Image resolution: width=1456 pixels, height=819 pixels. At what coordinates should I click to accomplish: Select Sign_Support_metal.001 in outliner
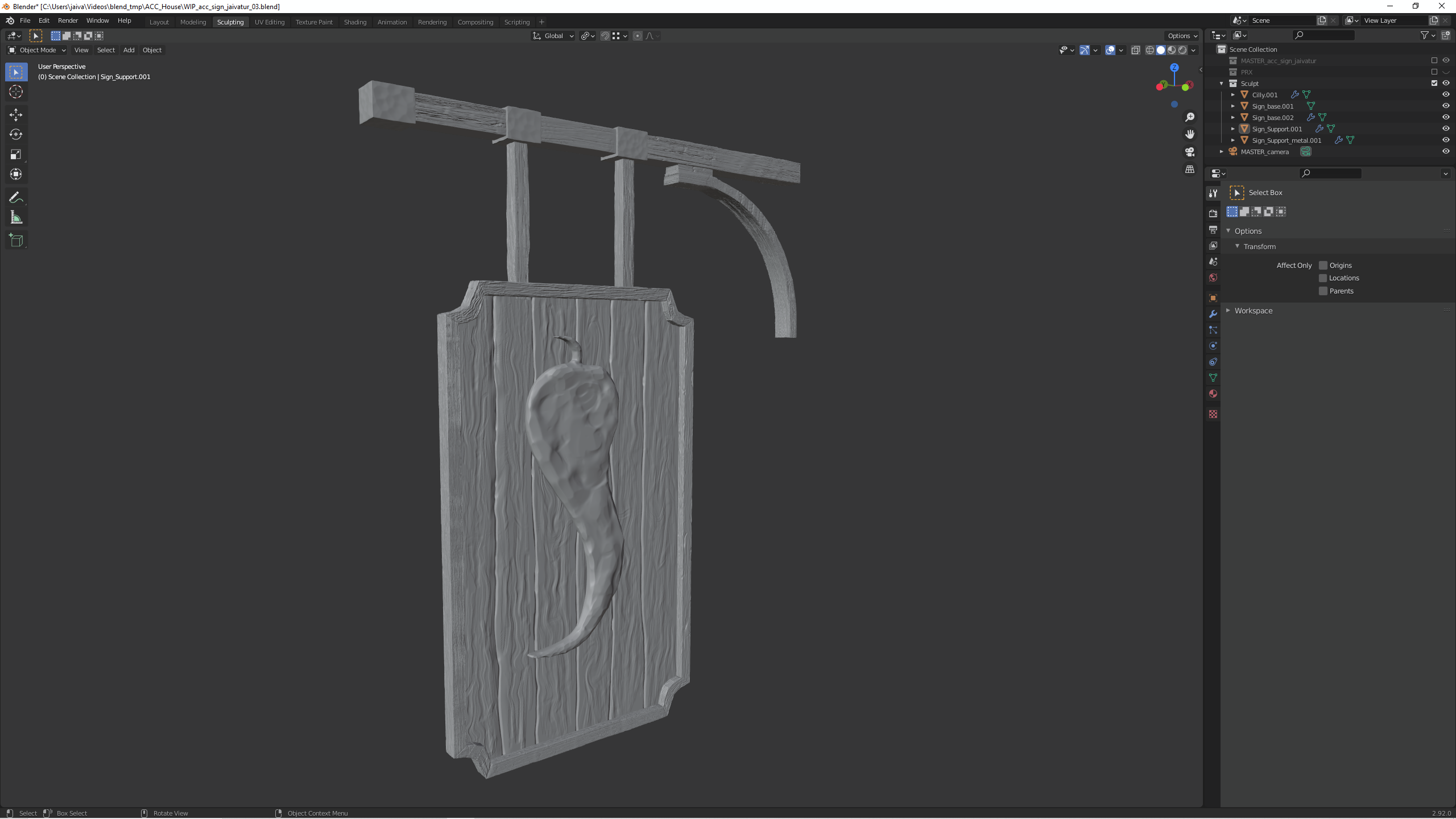click(x=1287, y=140)
